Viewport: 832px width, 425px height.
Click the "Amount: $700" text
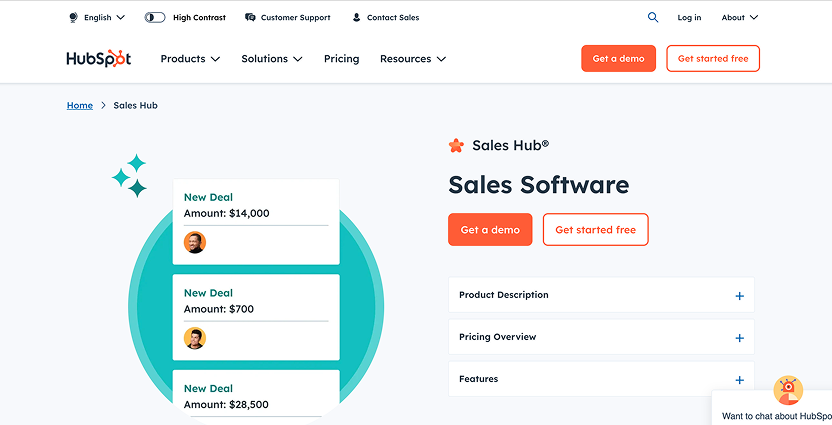point(219,309)
